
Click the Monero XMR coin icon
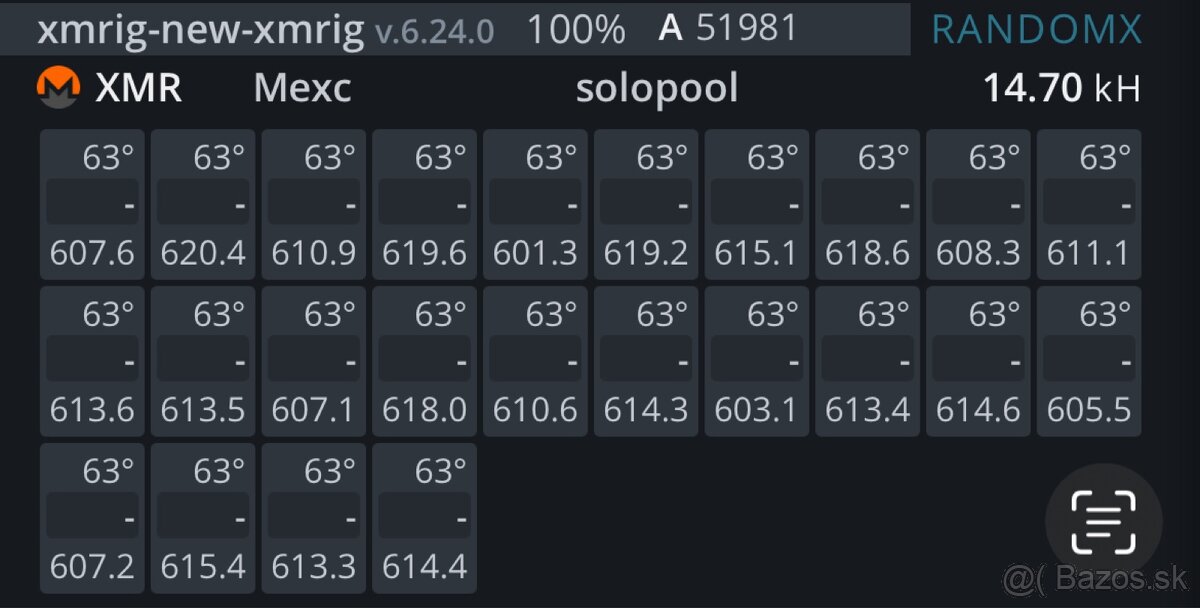click(x=58, y=87)
